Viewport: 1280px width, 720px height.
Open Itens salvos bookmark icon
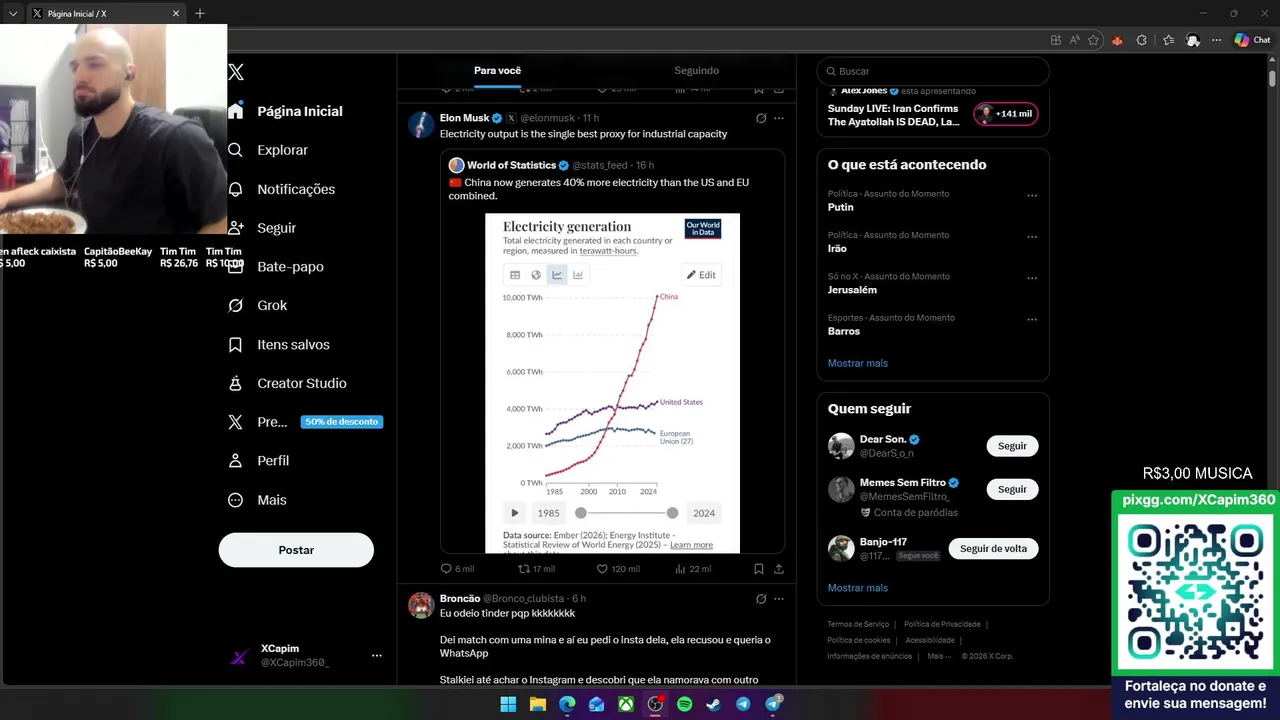(236, 344)
